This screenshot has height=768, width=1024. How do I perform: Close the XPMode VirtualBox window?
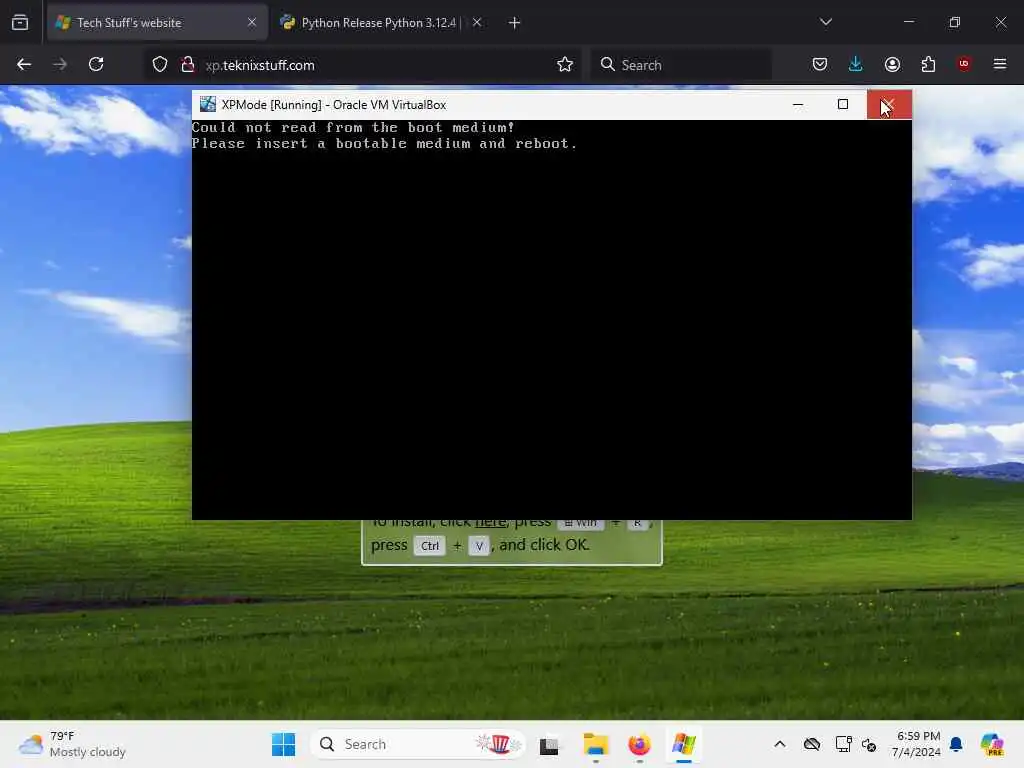(889, 104)
